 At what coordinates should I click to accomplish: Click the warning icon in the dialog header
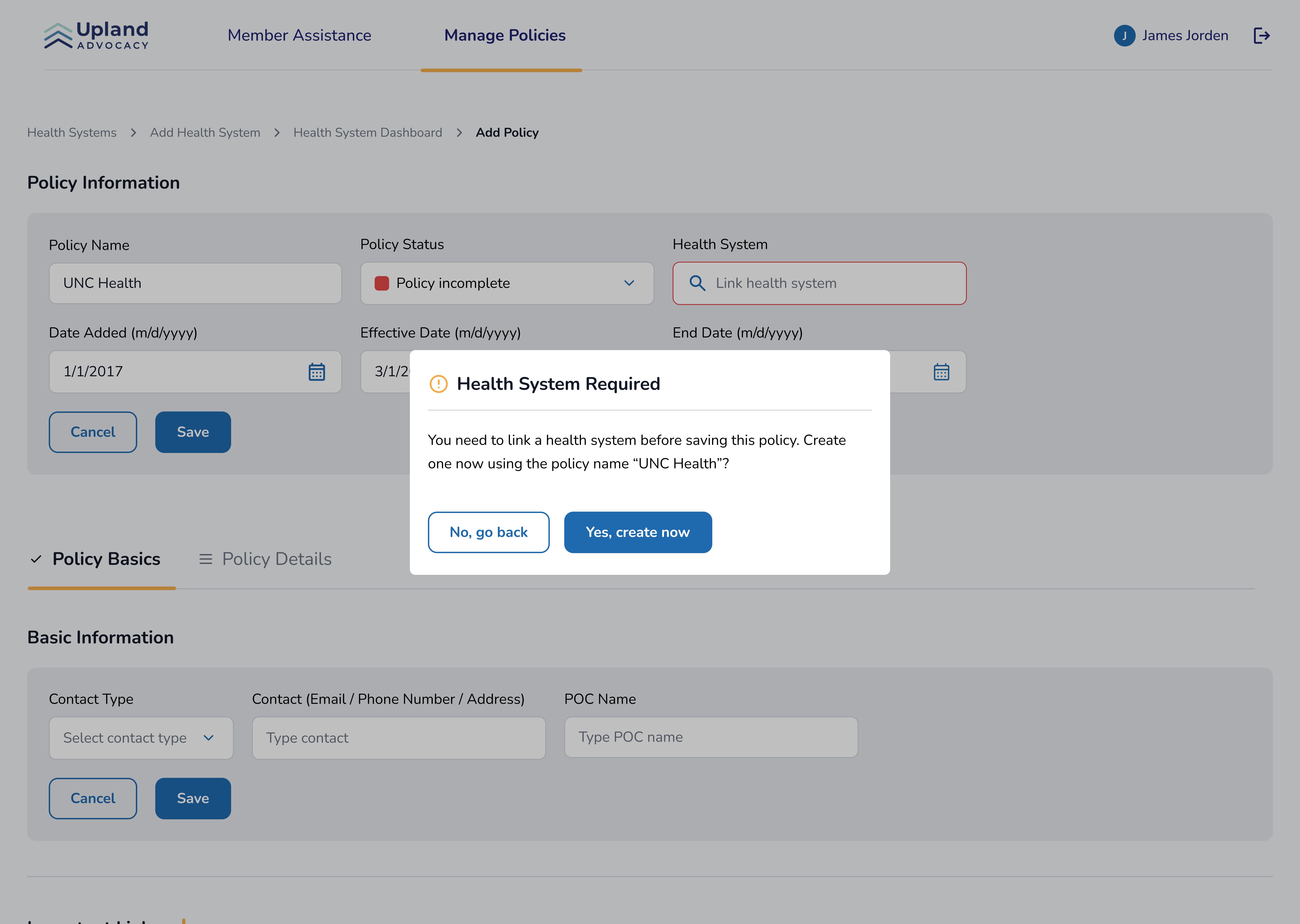[x=438, y=384]
